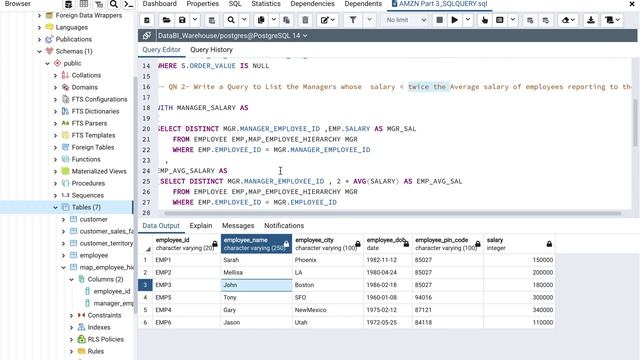640x360 pixels.
Task: Open the Statistics tab
Action: pos(266,4)
